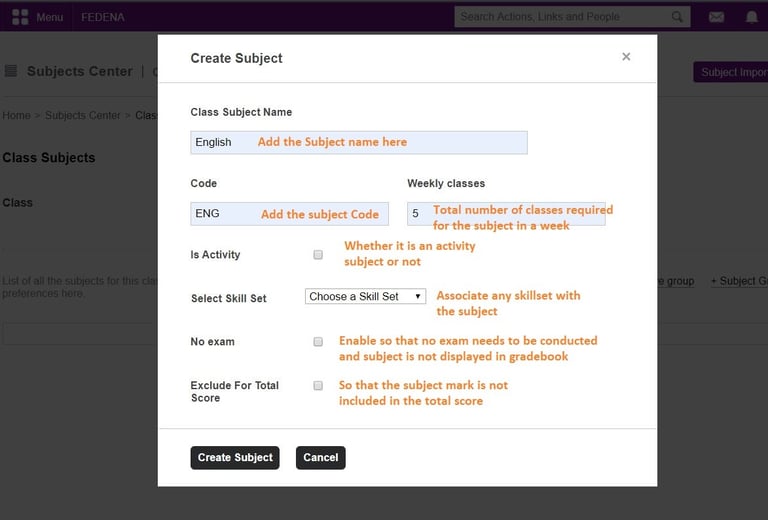Screen dimensions: 768x520
Task: Click the FEDENA header label
Action: point(101,17)
